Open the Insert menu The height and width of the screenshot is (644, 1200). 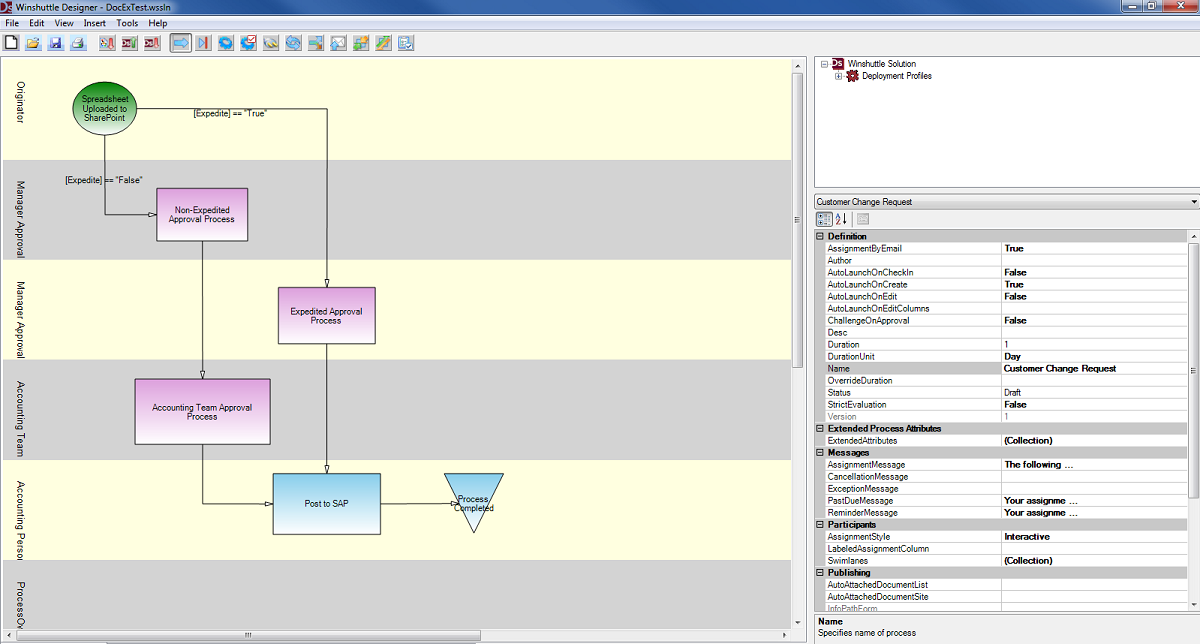(95, 23)
